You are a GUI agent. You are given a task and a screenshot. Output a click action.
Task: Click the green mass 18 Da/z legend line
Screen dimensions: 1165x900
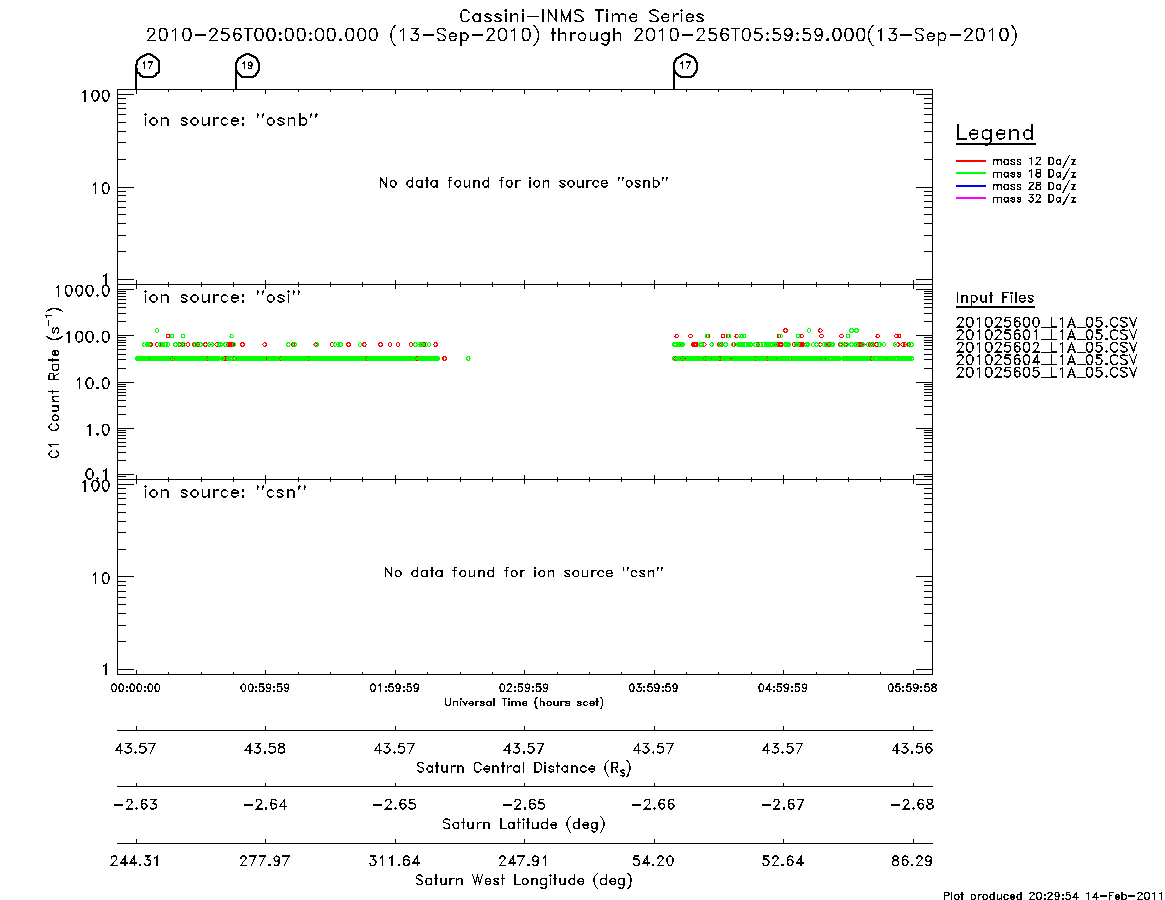pyautogui.click(x=970, y=174)
